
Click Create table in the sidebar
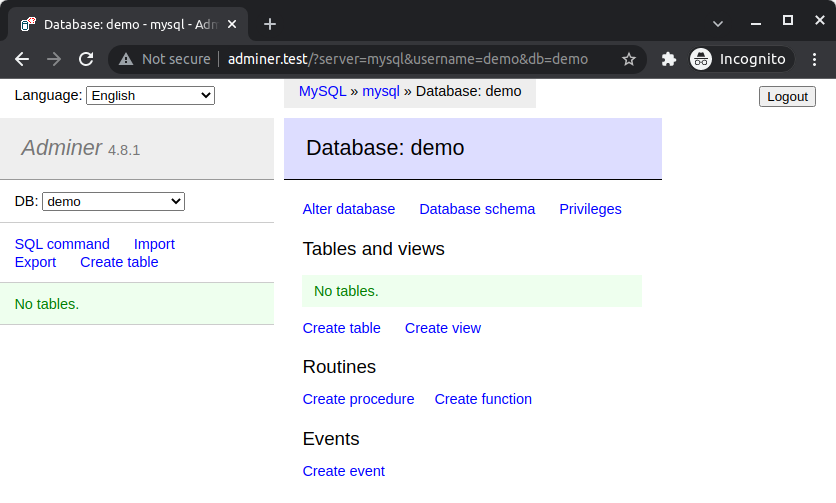(119, 262)
